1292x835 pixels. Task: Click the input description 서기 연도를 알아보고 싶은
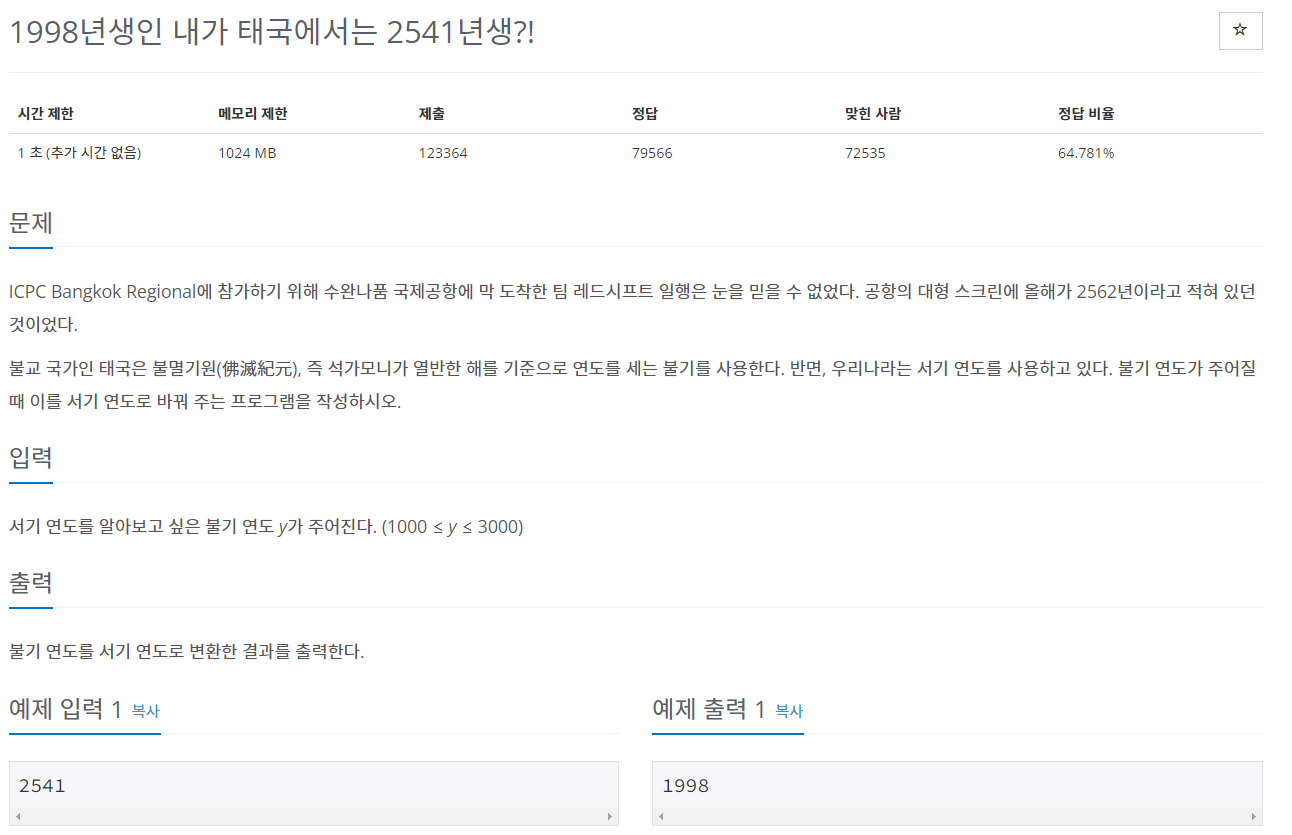pyautogui.click(x=266, y=526)
